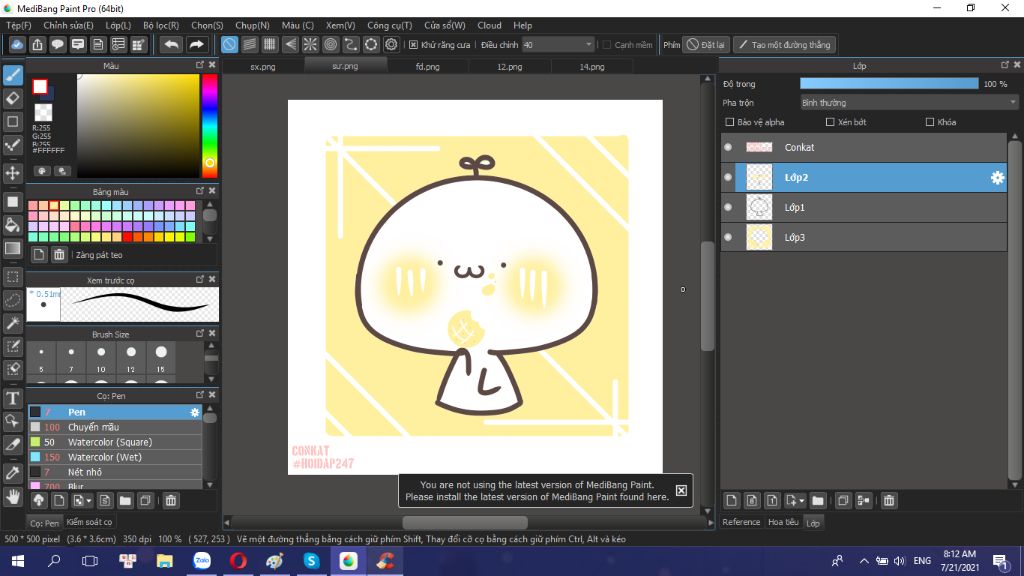Open settings gear for Lớp2 layer

point(997,178)
